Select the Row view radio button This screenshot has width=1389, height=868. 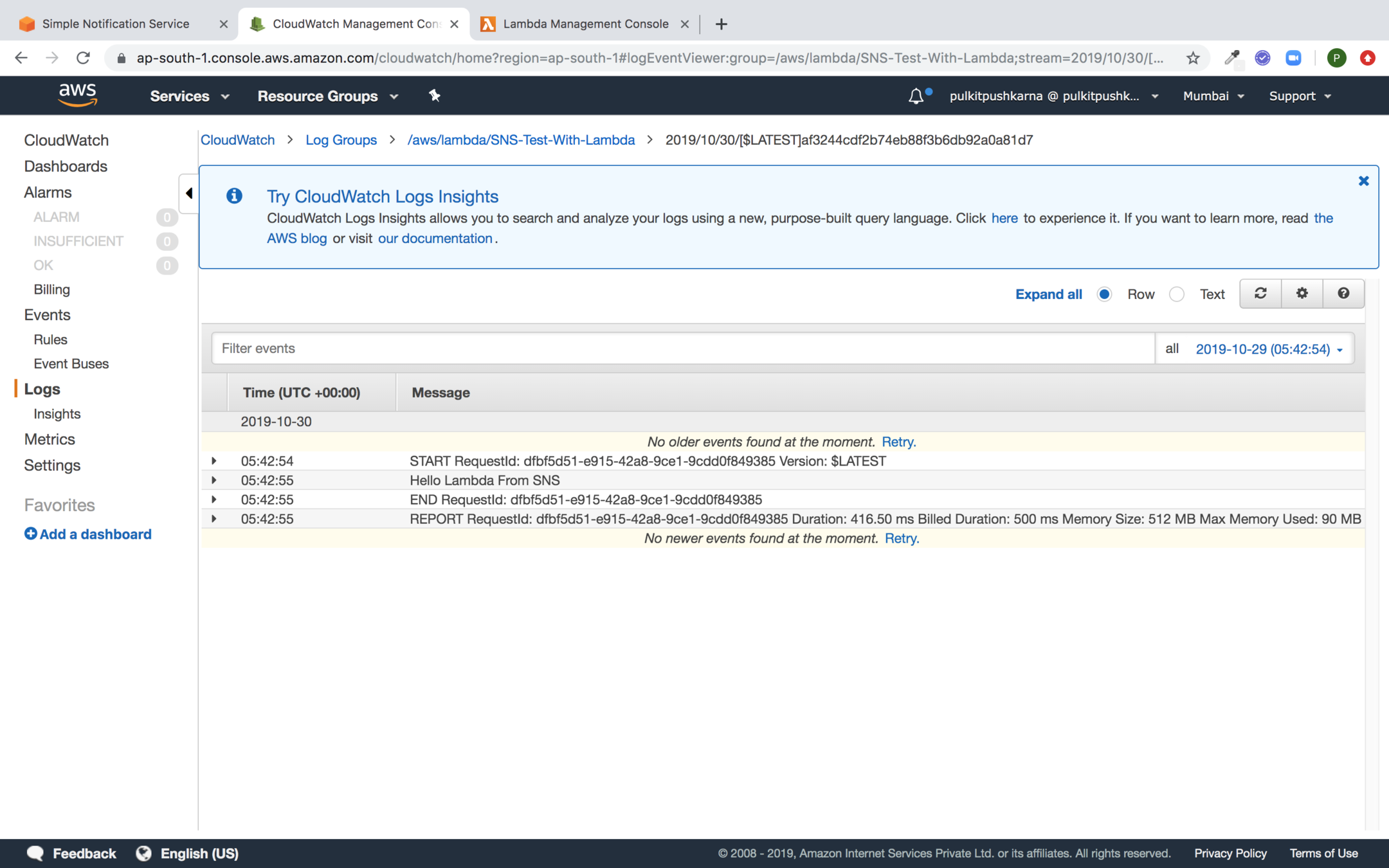click(x=1105, y=294)
